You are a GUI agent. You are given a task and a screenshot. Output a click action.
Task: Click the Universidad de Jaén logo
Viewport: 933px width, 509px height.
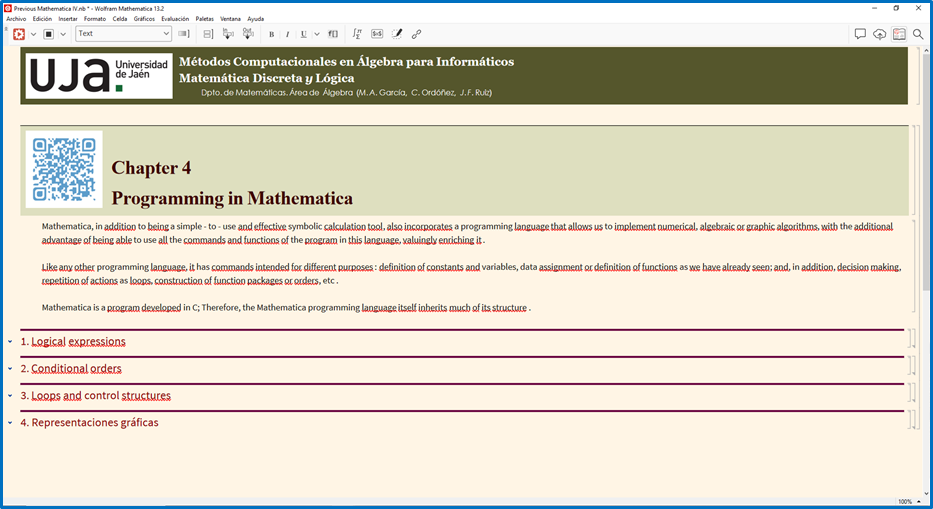[x=99, y=76]
